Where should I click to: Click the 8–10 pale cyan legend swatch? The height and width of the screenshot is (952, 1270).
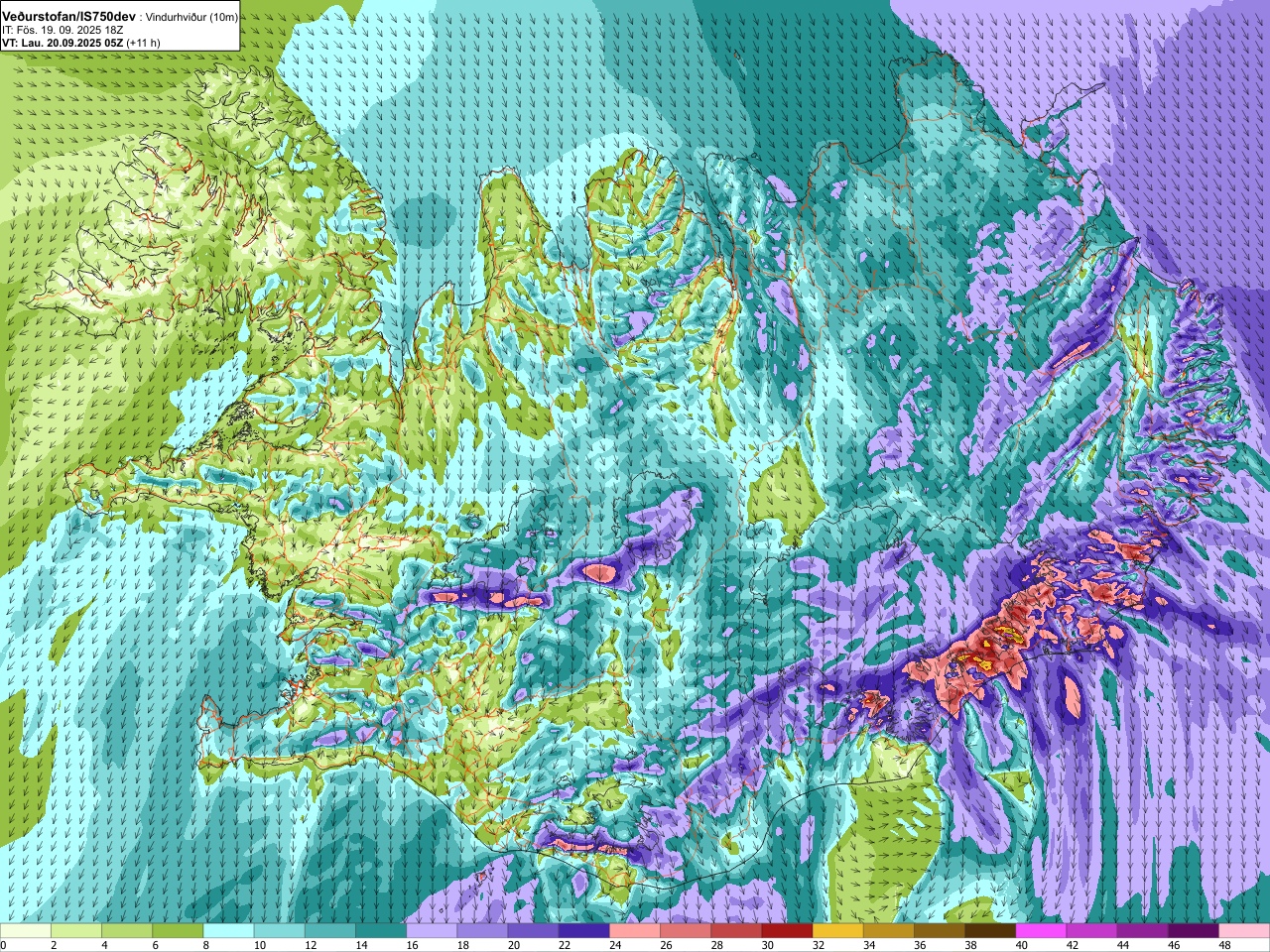coord(228,931)
